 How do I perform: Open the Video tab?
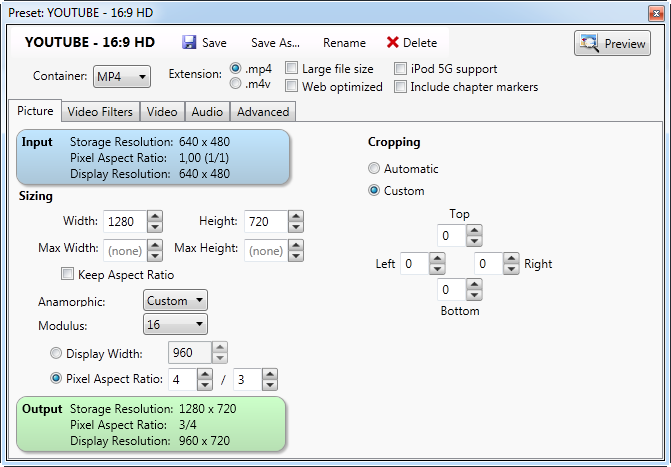(x=162, y=112)
